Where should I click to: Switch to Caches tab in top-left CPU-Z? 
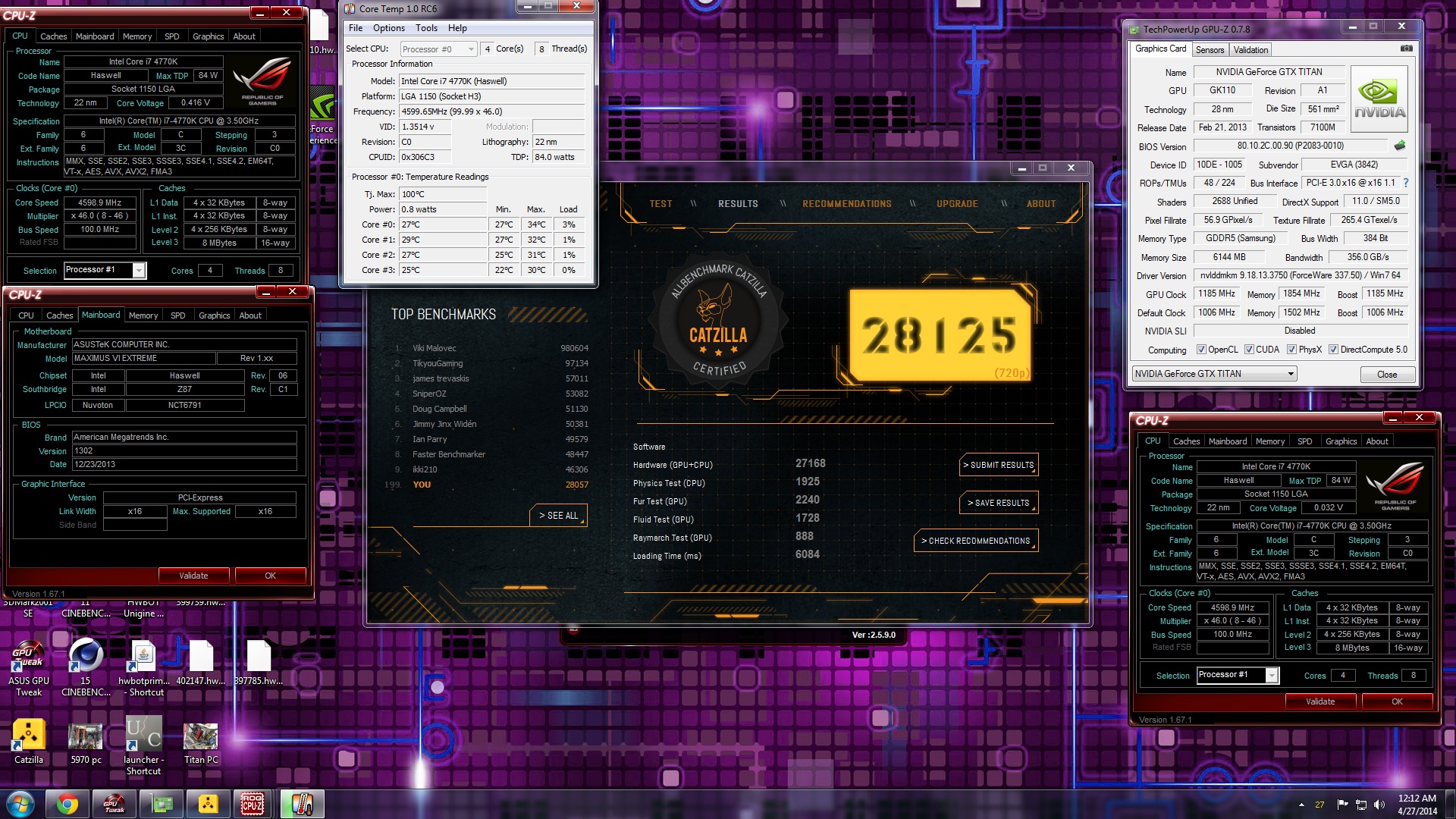(x=53, y=36)
